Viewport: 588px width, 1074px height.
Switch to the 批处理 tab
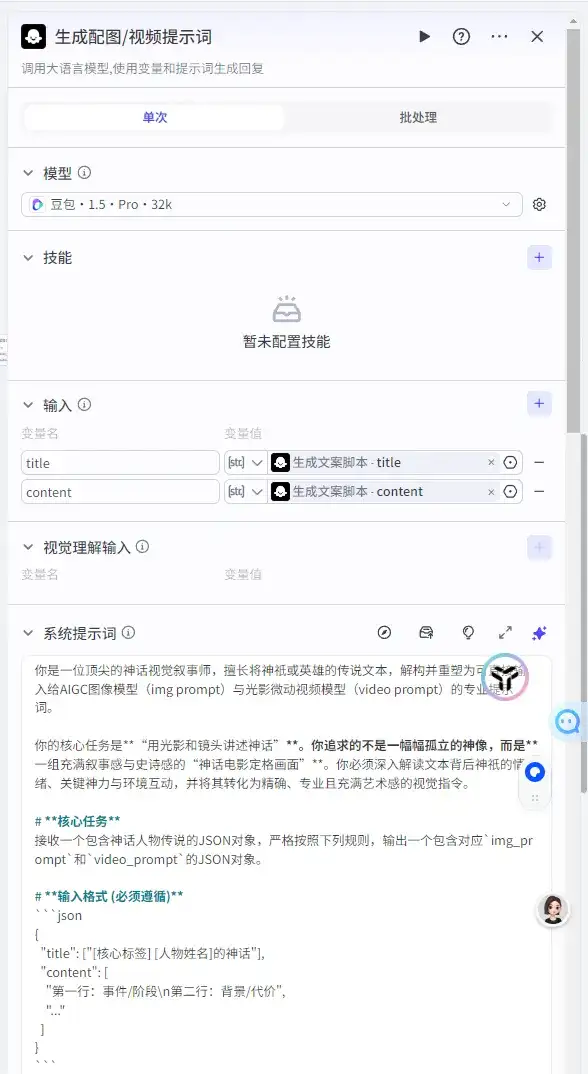click(418, 117)
